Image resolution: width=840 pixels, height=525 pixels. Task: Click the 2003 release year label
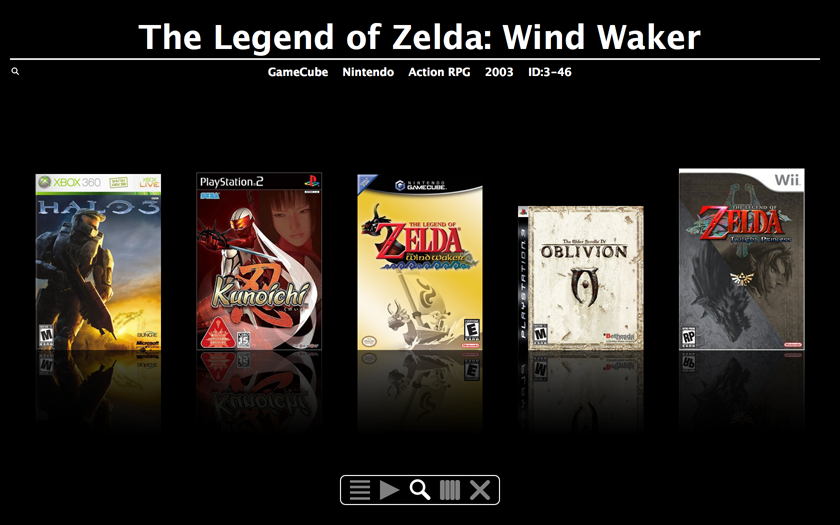(499, 72)
